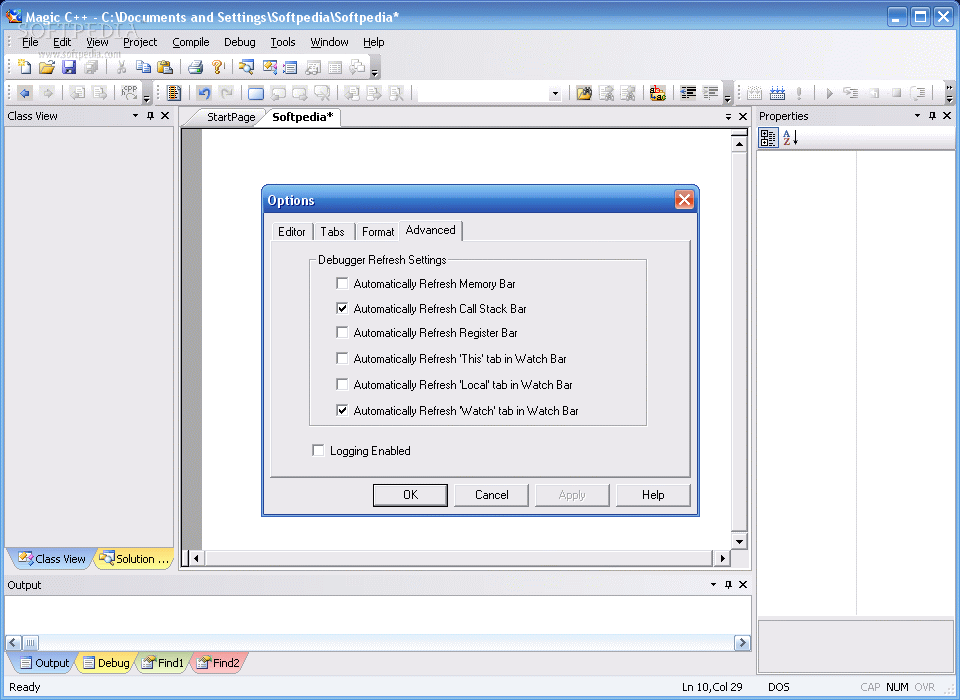
Task: Switch to the Find2 output tab
Action: coord(219,663)
